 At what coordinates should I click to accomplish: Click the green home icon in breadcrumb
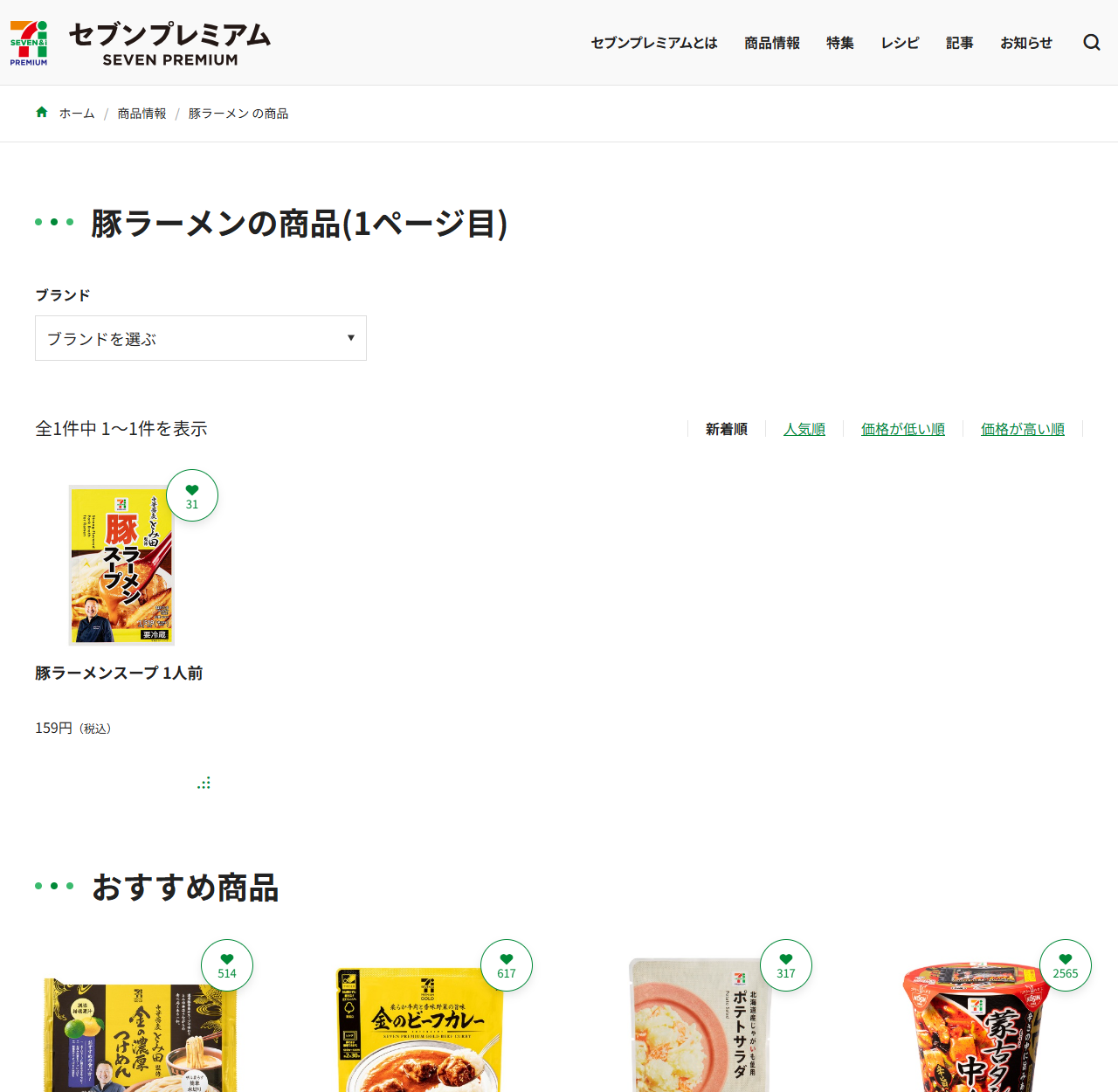(41, 113)
